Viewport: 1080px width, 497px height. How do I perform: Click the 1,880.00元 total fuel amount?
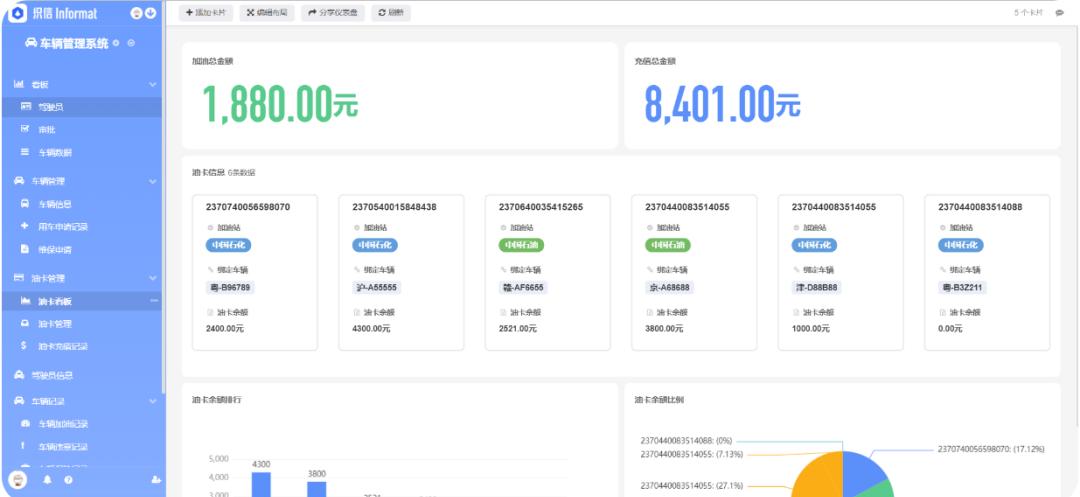point(280,105)
